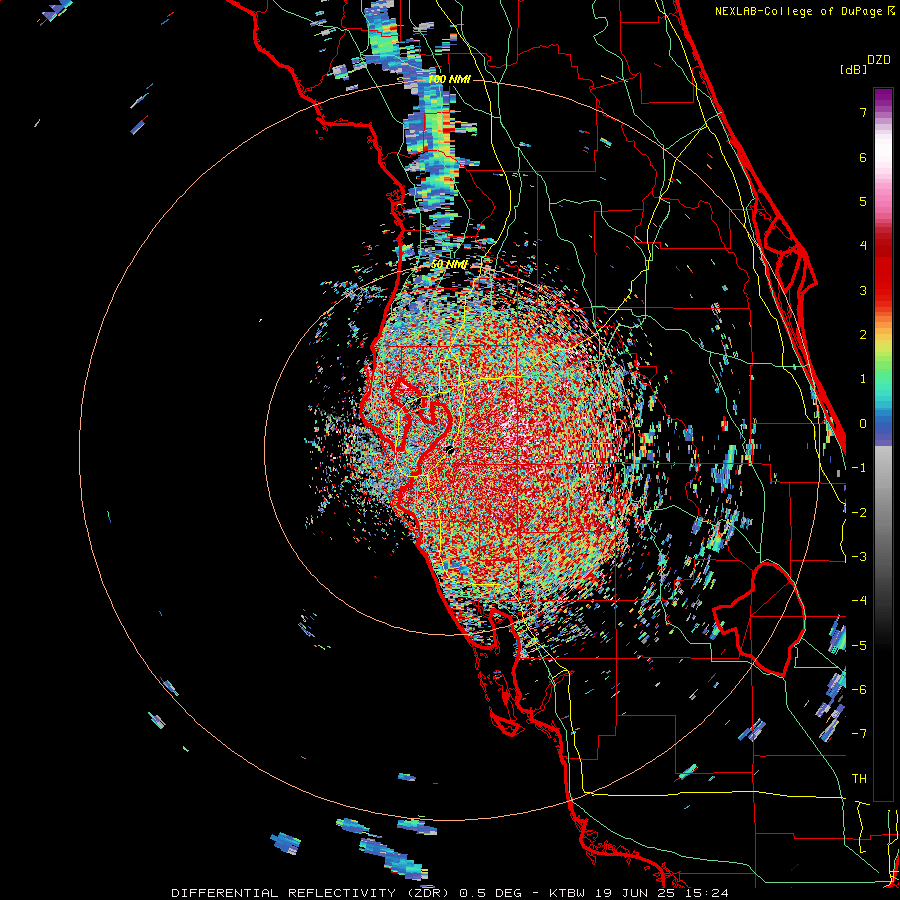Click the DZD label above color scale
The height and width of the screenshot is (900, 900).
[879, 59]
